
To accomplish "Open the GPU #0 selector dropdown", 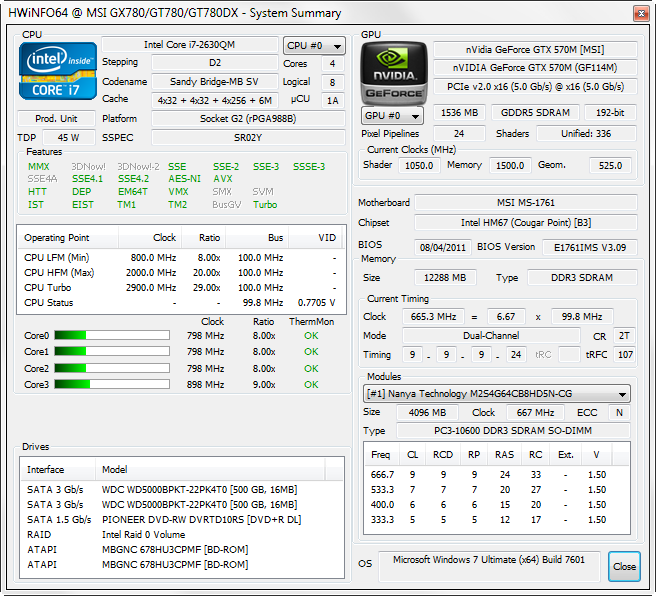I will click(x=392, y=115).
